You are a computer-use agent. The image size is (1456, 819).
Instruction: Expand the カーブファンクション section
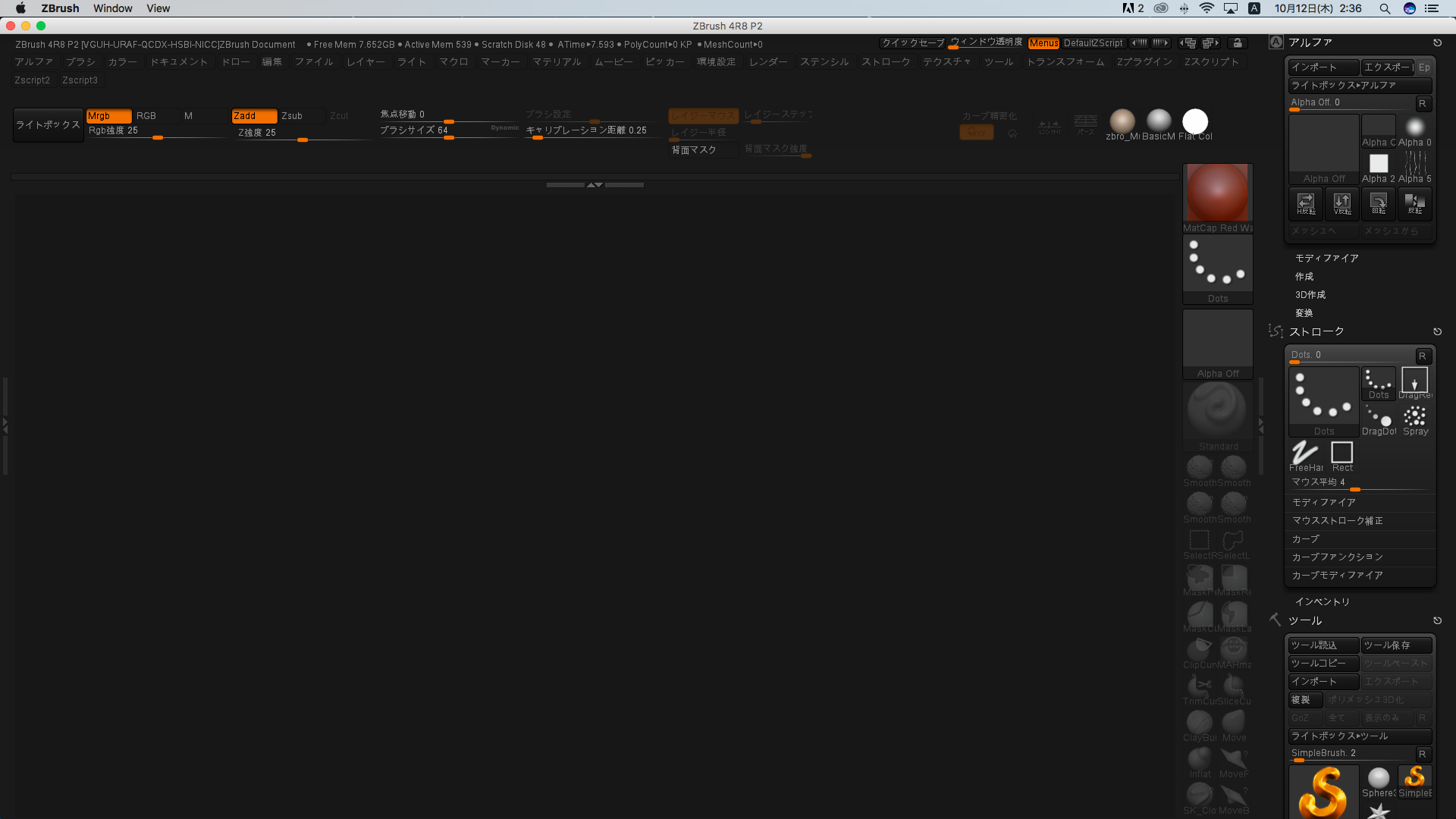coord(1338,557)
